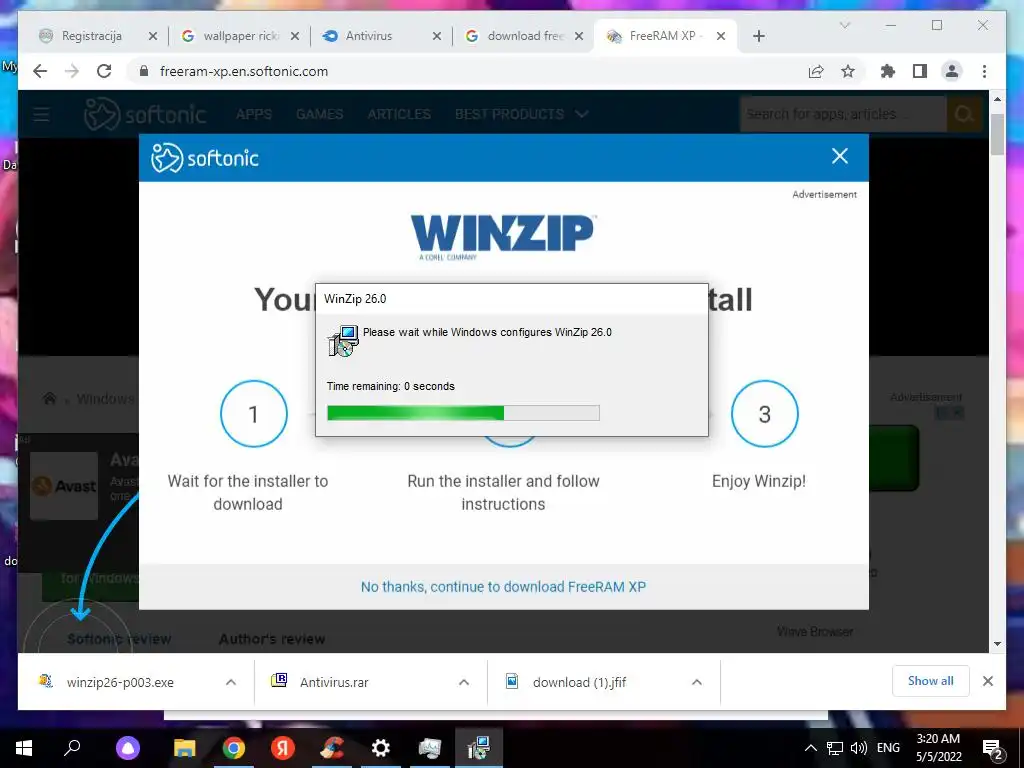Screen dimensions: 1024x768
Task: Share this page via share icon
Action: click(816, 71)
